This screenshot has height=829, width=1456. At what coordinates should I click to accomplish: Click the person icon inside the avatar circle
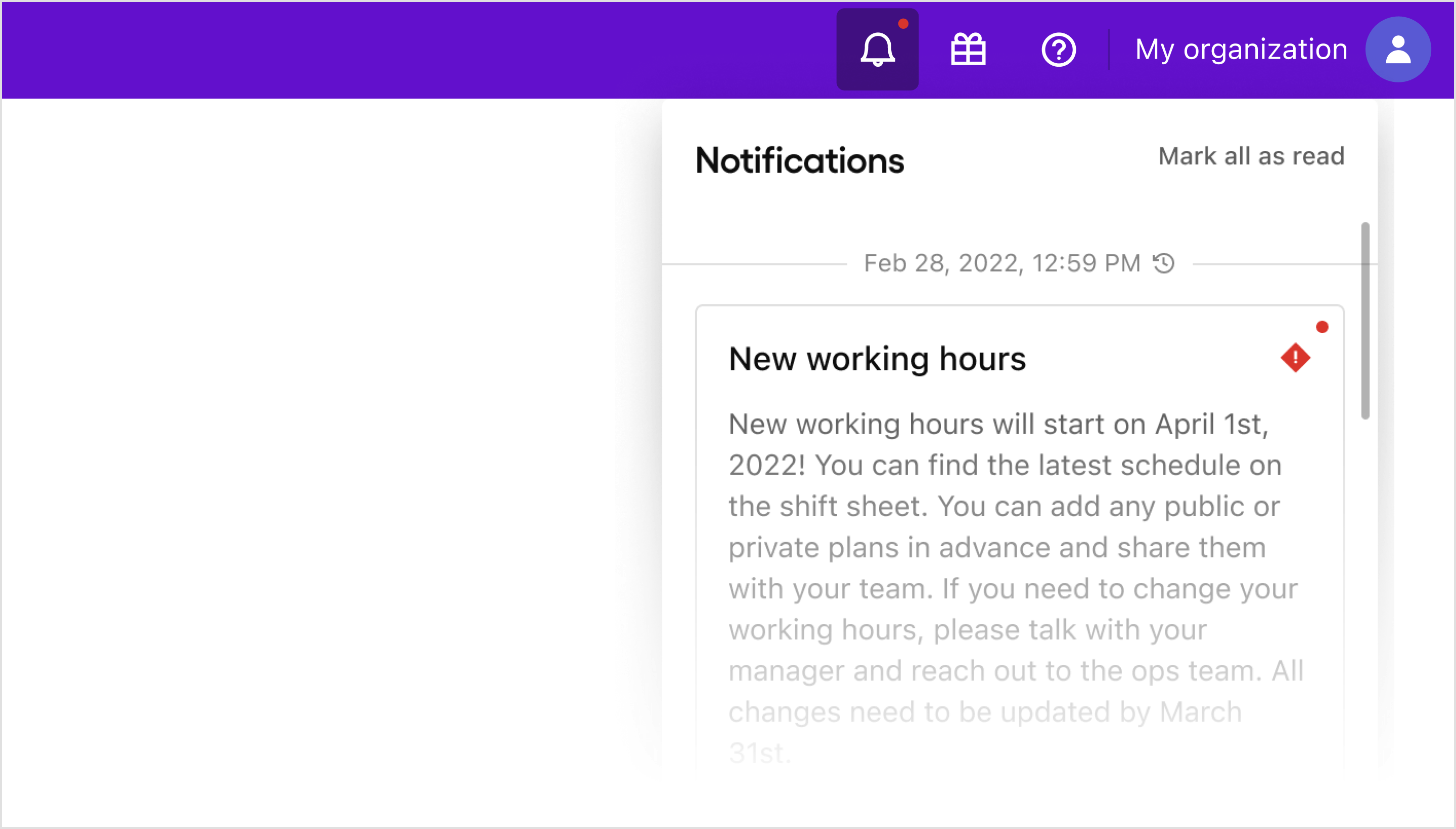(x=1397, y=50)
